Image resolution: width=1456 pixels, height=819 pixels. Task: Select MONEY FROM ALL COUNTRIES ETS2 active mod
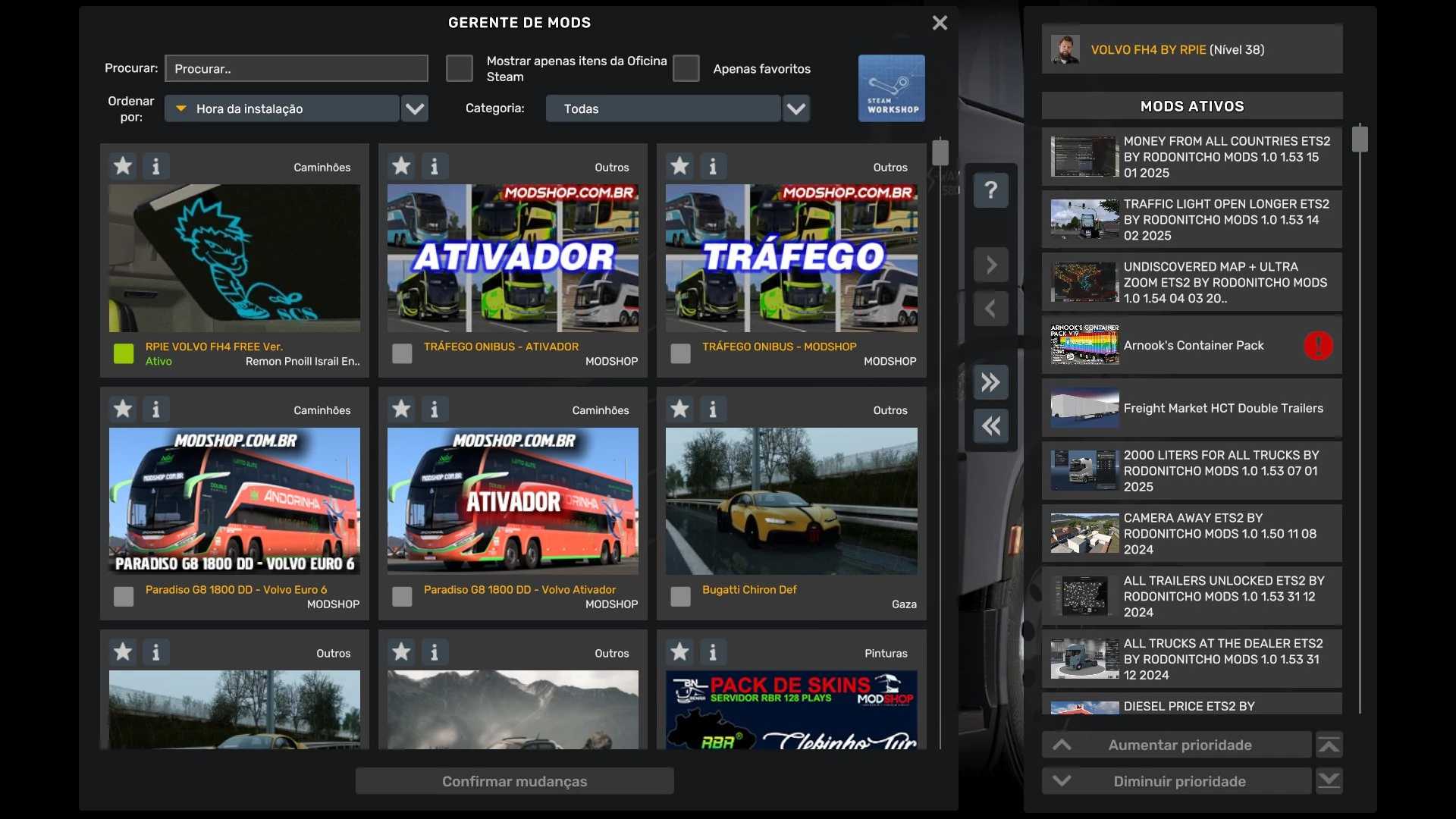[1191, 157]
